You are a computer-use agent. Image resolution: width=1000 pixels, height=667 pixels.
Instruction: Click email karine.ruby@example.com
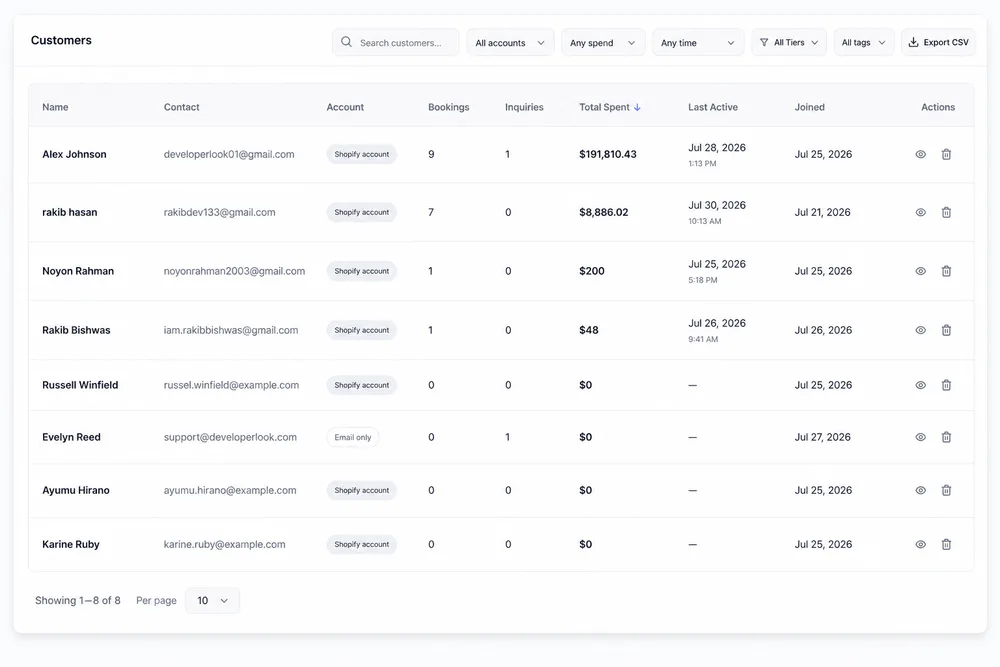224,545
